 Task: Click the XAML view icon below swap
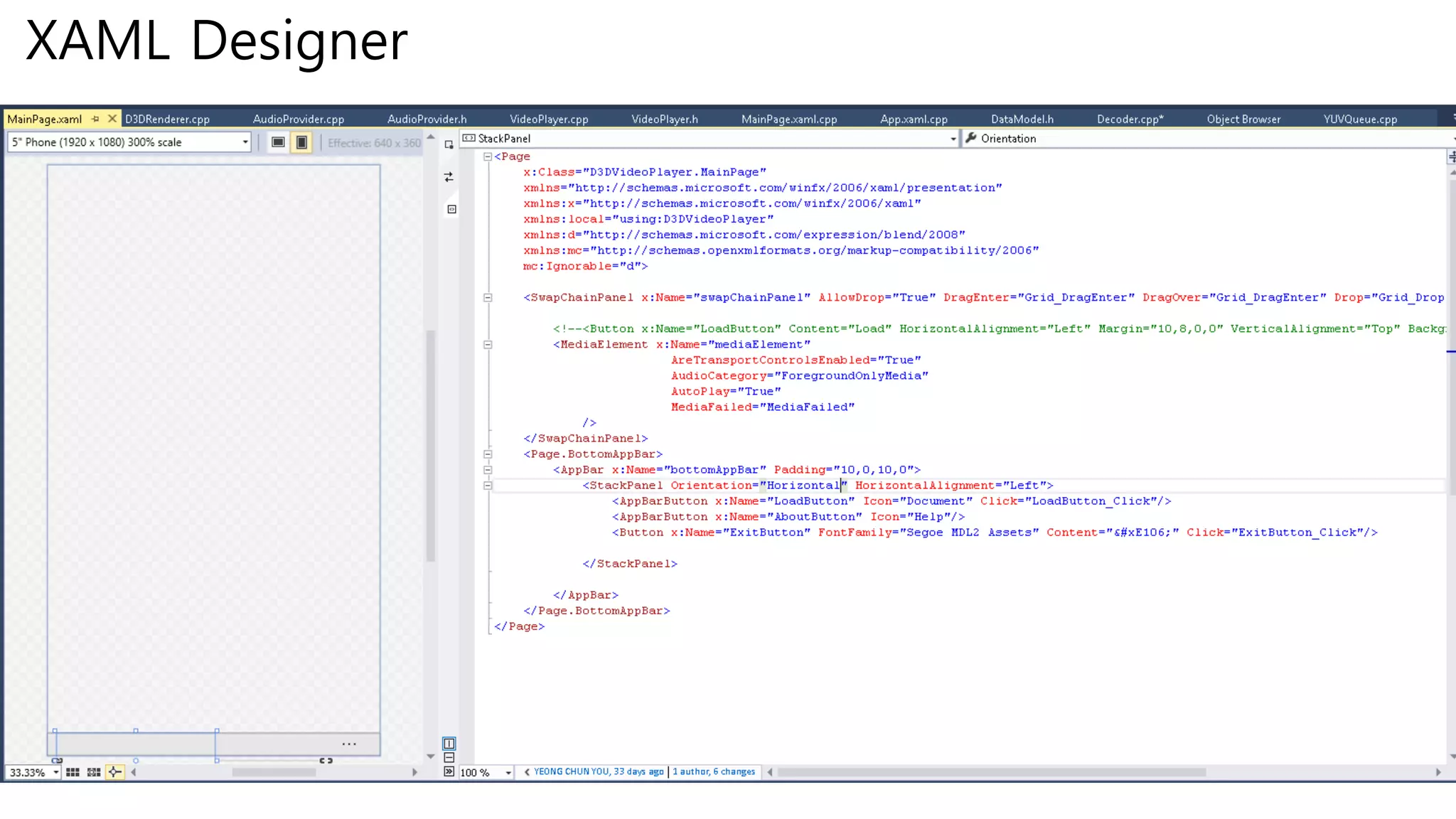click(x=451, y=209)
